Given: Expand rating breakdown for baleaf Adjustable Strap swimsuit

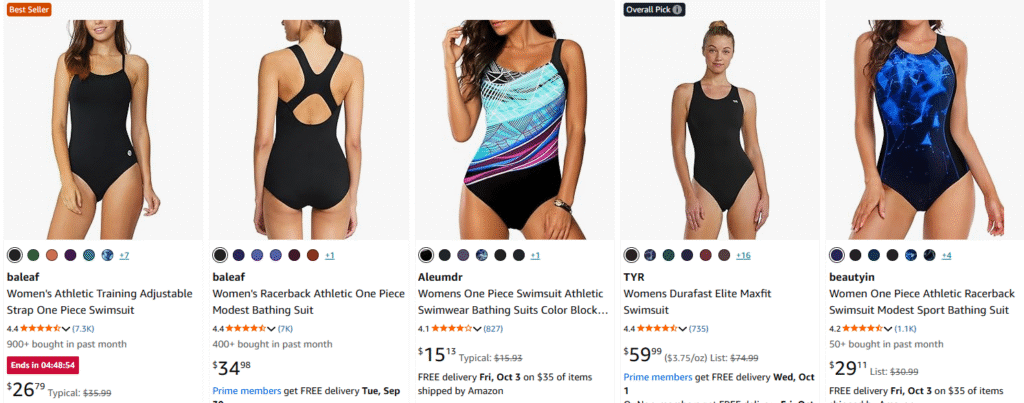Looking at the screenshot, I should point(66,328).
